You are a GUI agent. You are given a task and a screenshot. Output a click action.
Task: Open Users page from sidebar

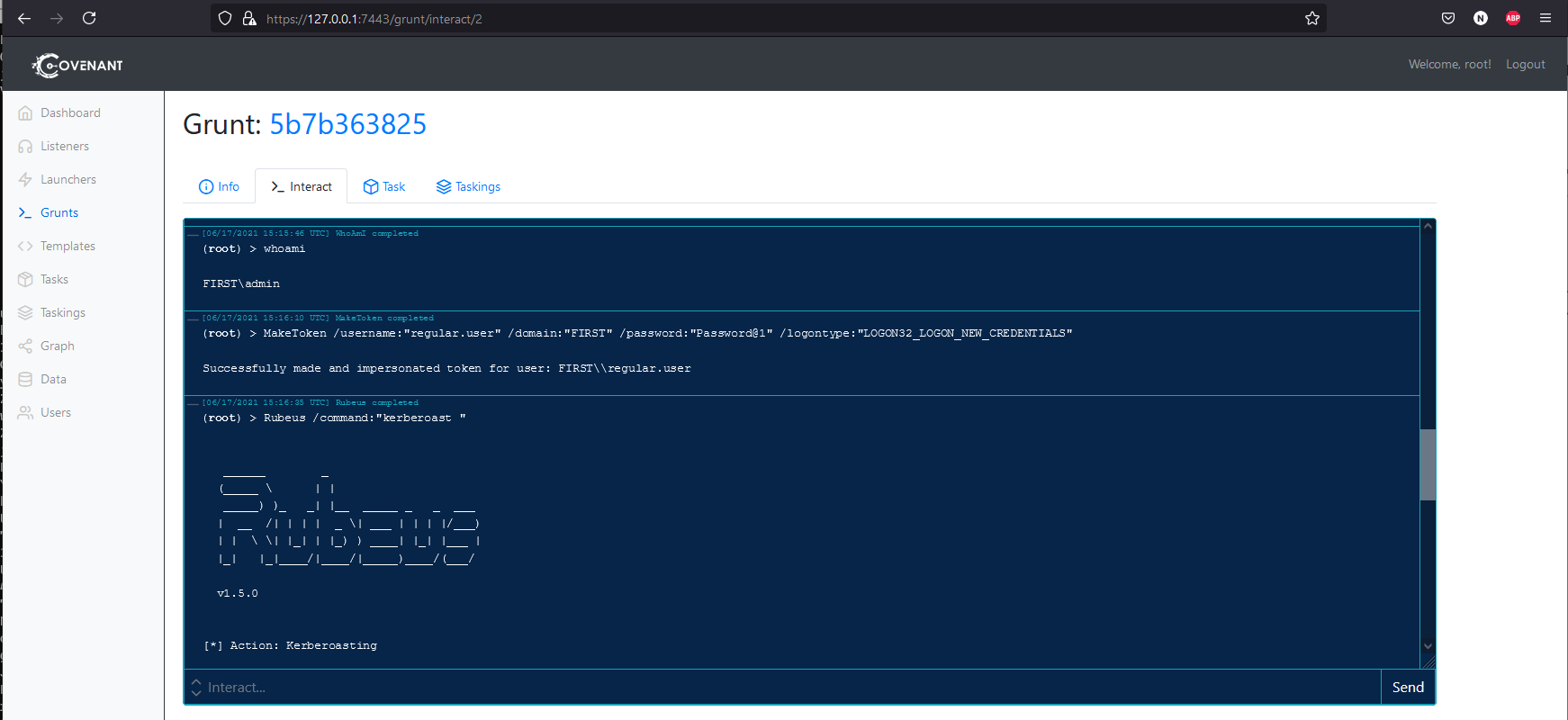point(56,413)
